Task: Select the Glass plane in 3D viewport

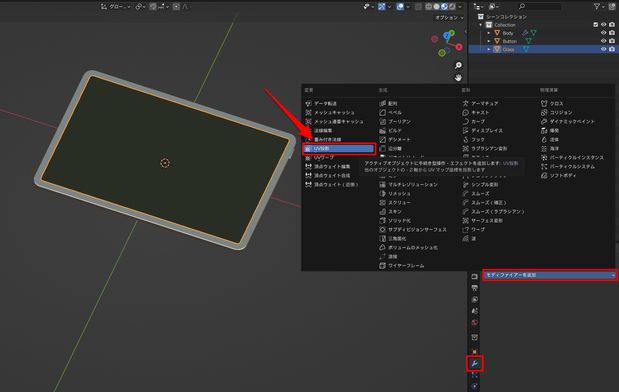Action: (x=165, y=160)
